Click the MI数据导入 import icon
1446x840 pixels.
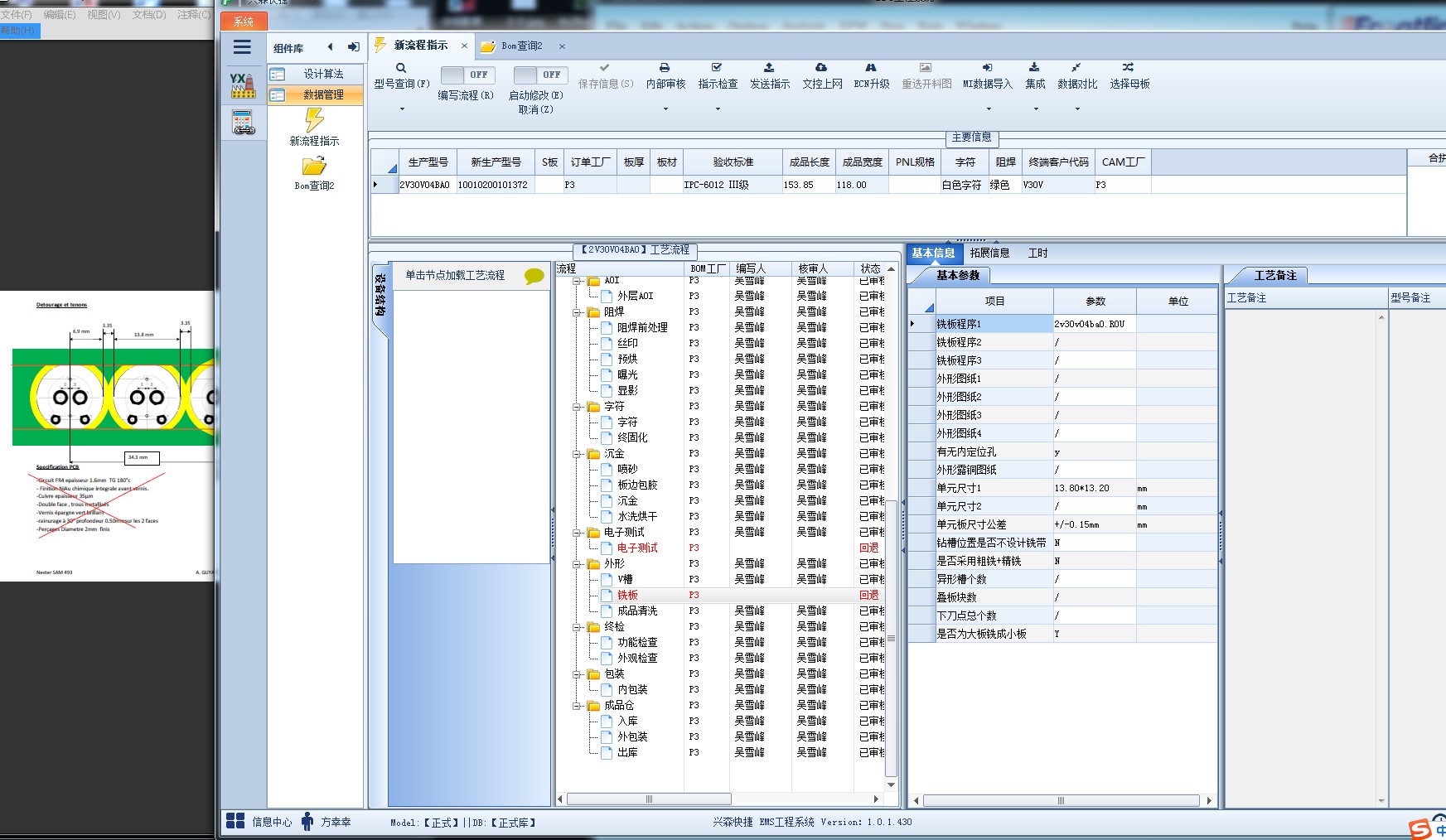[x=987, y=68]
